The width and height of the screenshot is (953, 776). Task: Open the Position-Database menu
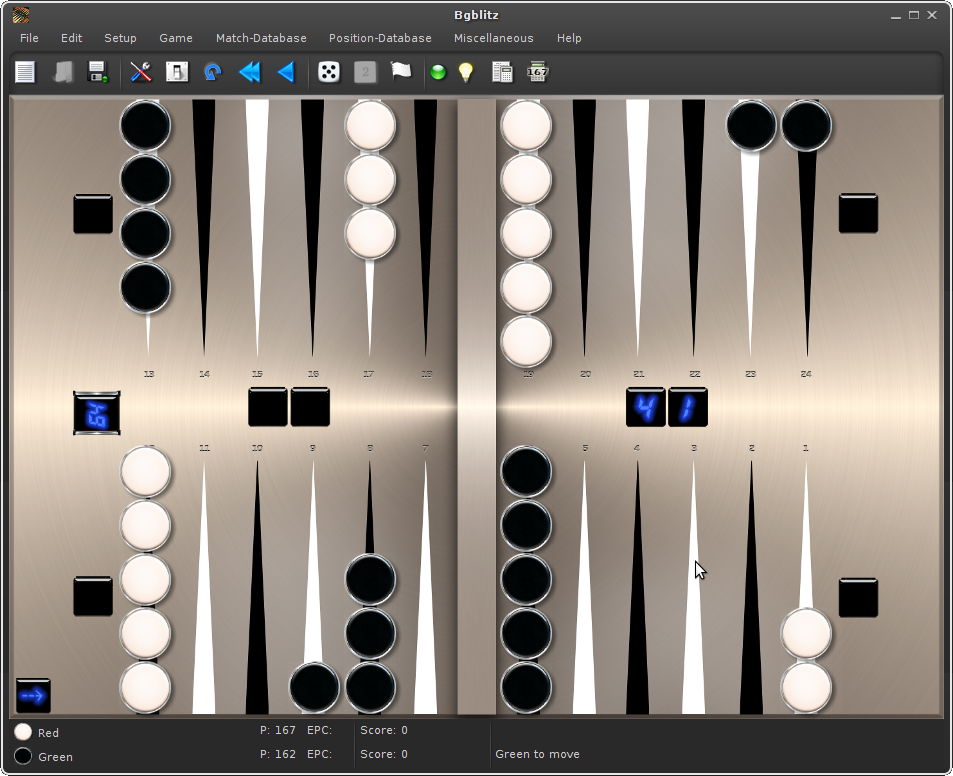coord(380,38)
